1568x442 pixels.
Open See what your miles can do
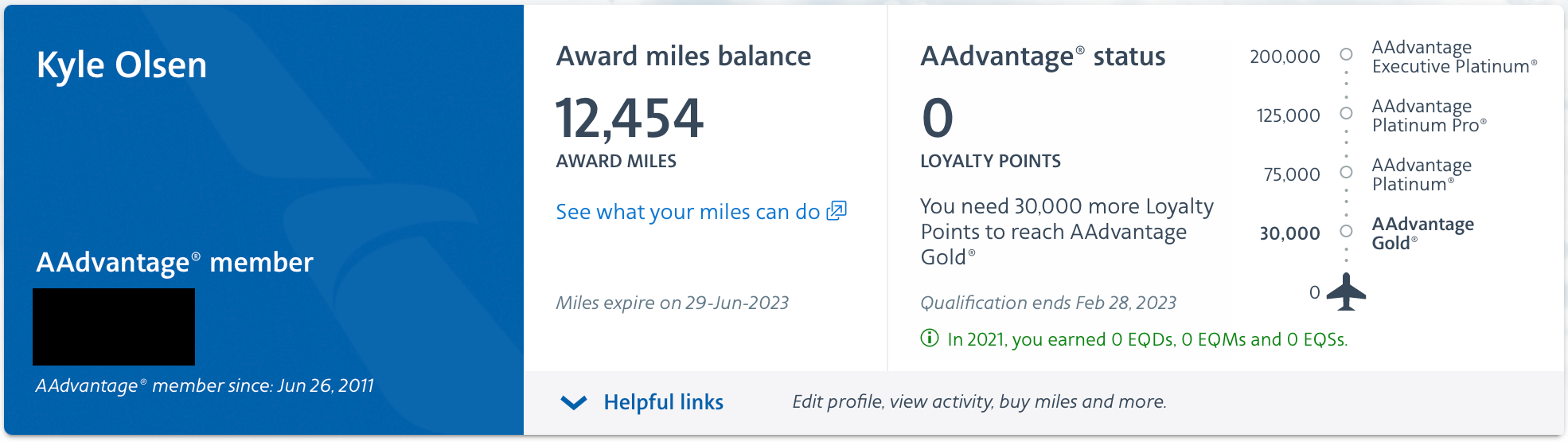click(688, 212)
